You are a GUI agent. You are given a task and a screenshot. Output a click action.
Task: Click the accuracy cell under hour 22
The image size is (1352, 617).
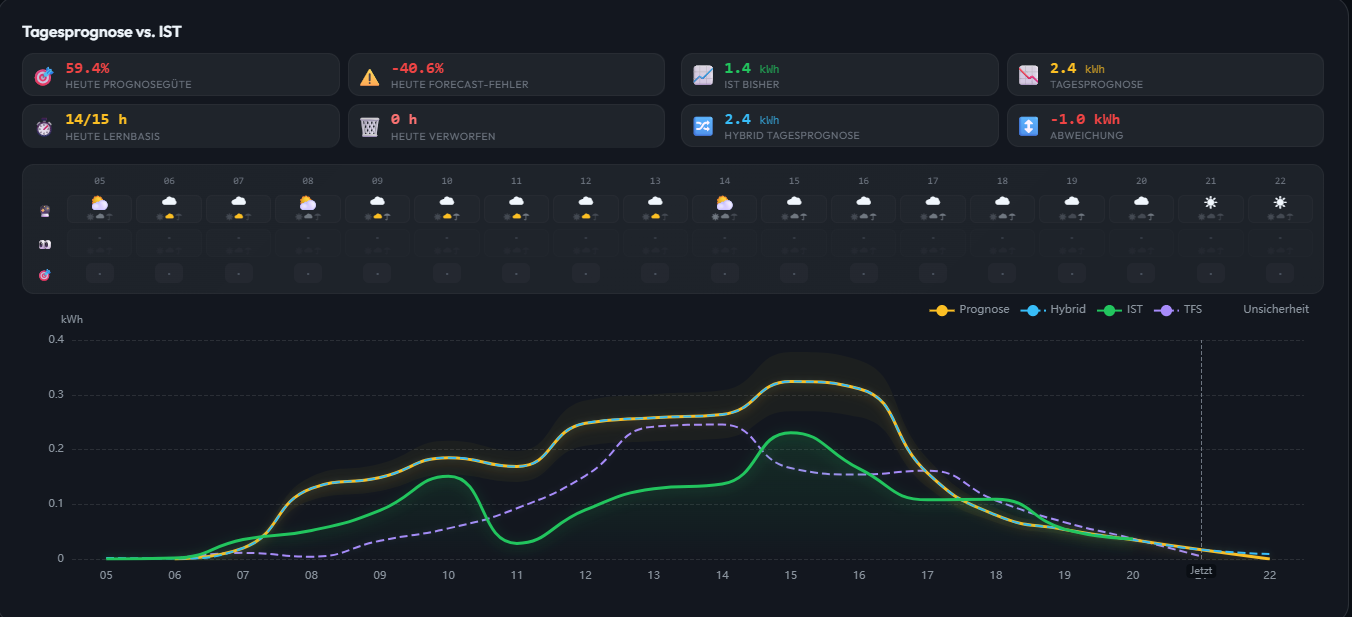pyautogui.click(x=1280, y=274)
